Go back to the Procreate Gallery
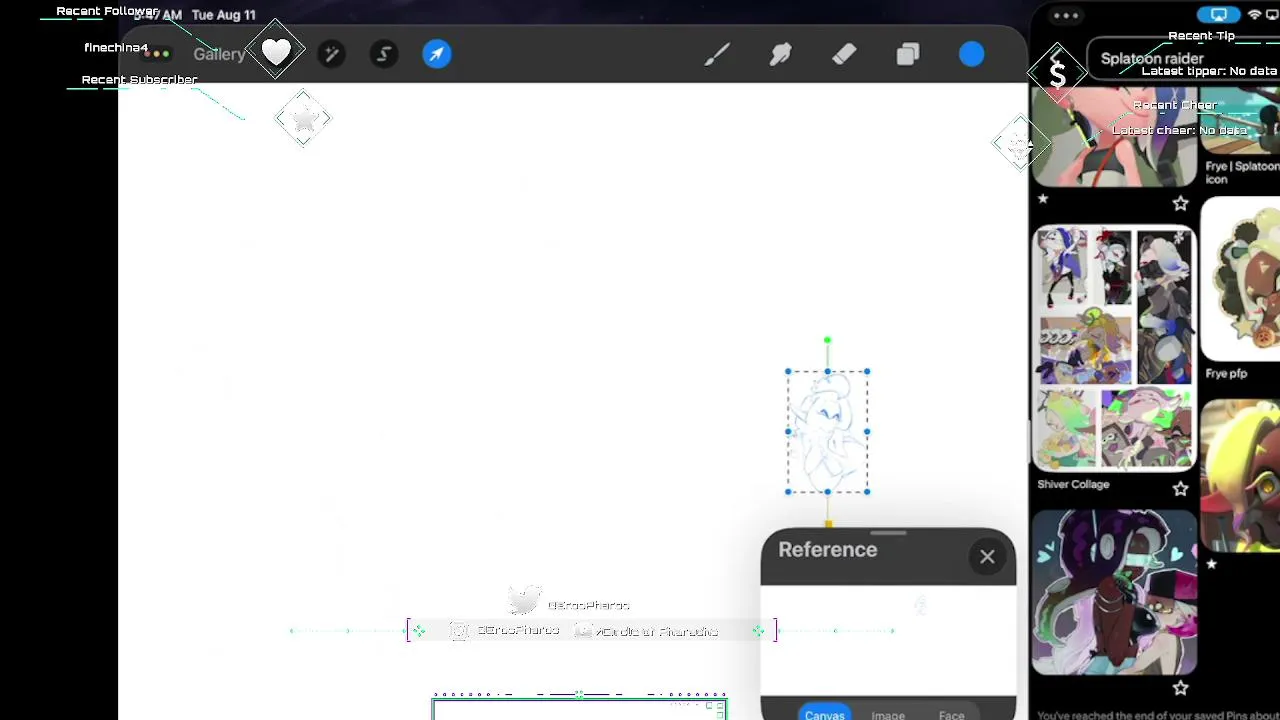The height and width of the screenshot is (720, 1280). 219,55
